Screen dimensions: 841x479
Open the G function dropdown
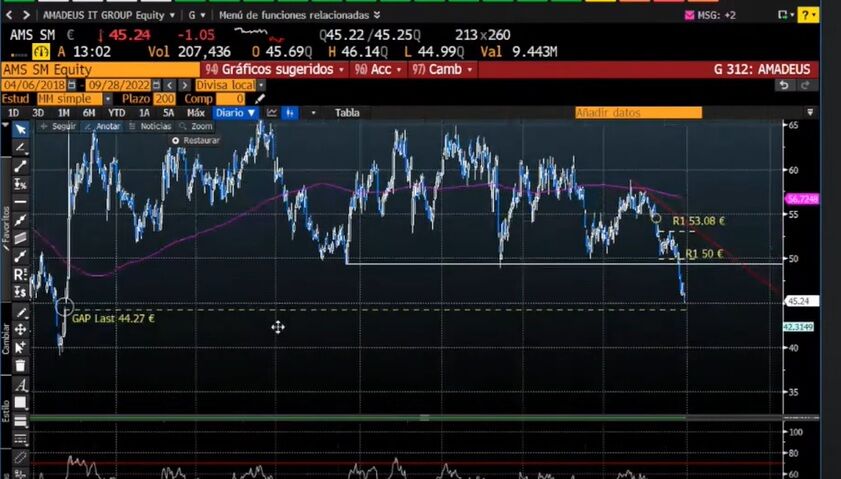tap(196, 16)
